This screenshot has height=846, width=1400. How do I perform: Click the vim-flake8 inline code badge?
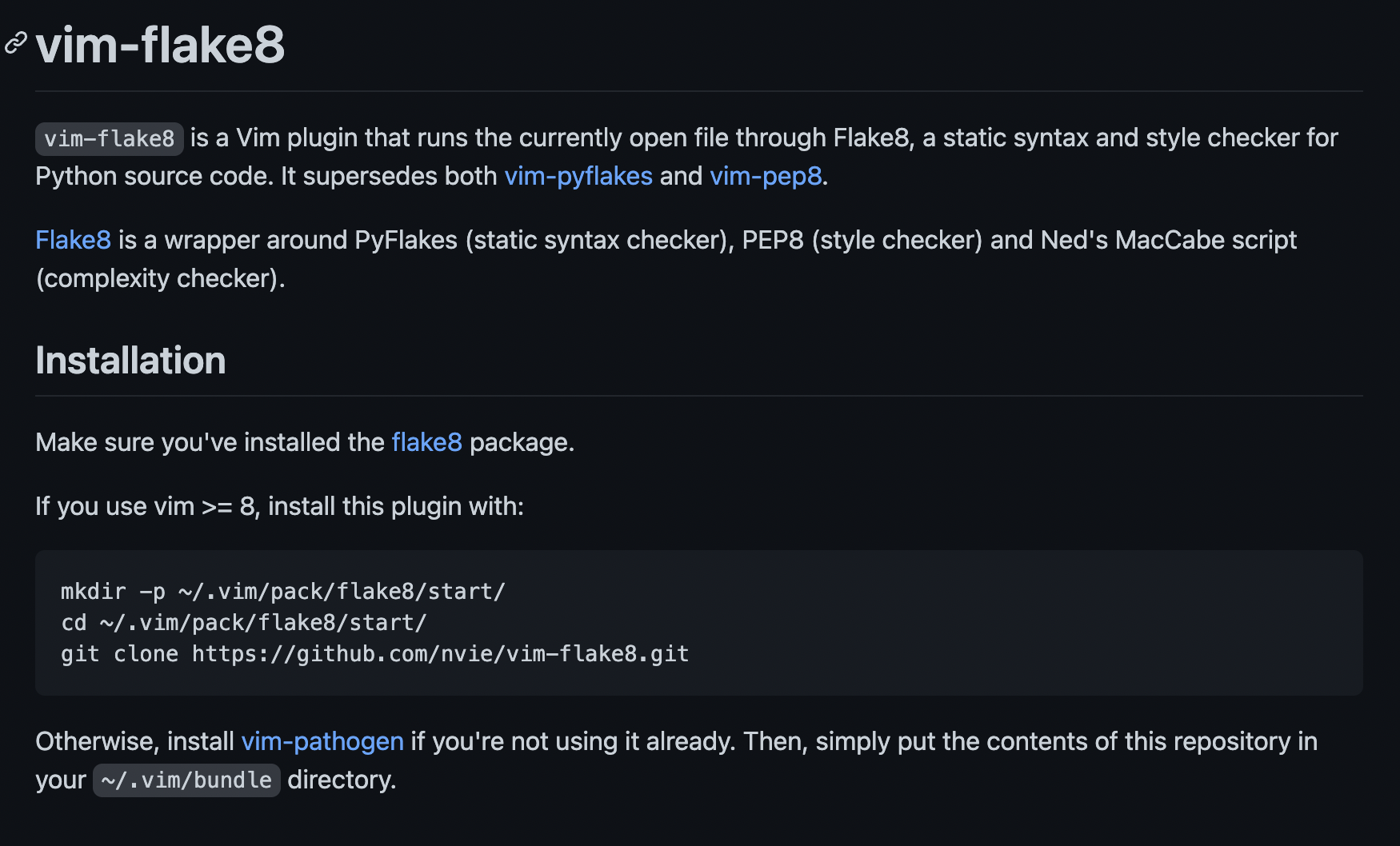pos(109,139)
